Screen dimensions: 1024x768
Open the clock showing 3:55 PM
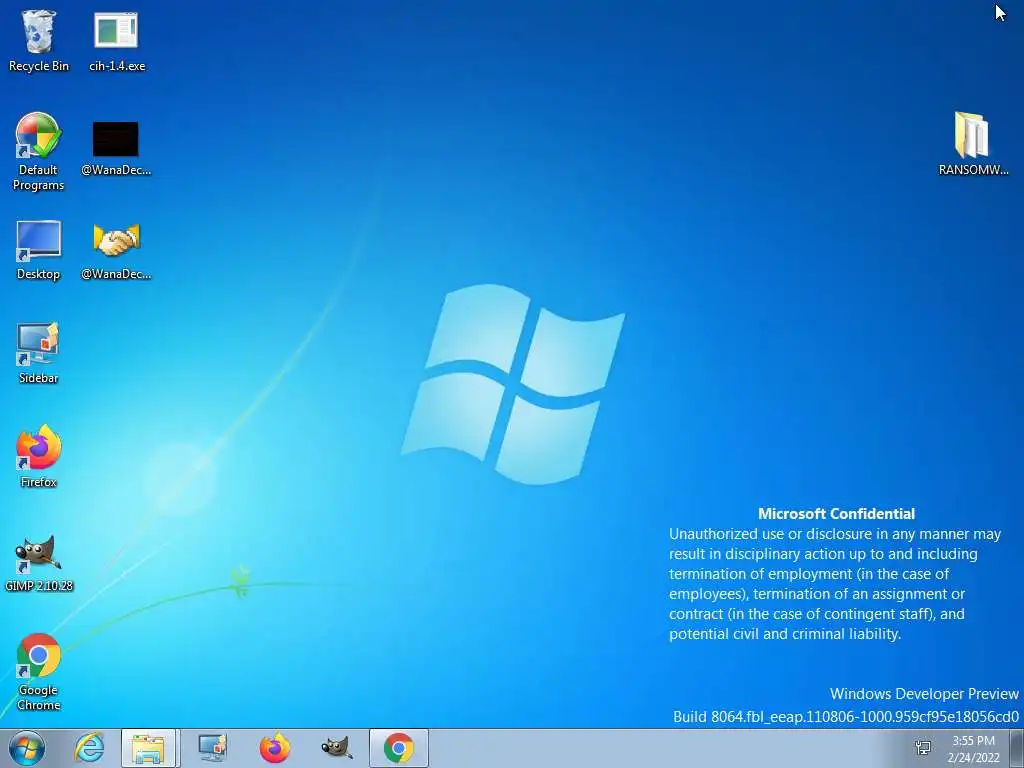974,749
